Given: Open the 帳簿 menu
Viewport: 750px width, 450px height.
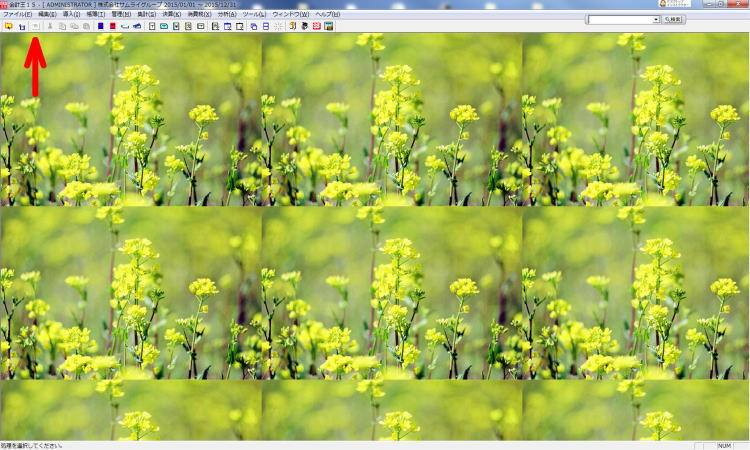Looking at the screenshot, I should 95,15.
